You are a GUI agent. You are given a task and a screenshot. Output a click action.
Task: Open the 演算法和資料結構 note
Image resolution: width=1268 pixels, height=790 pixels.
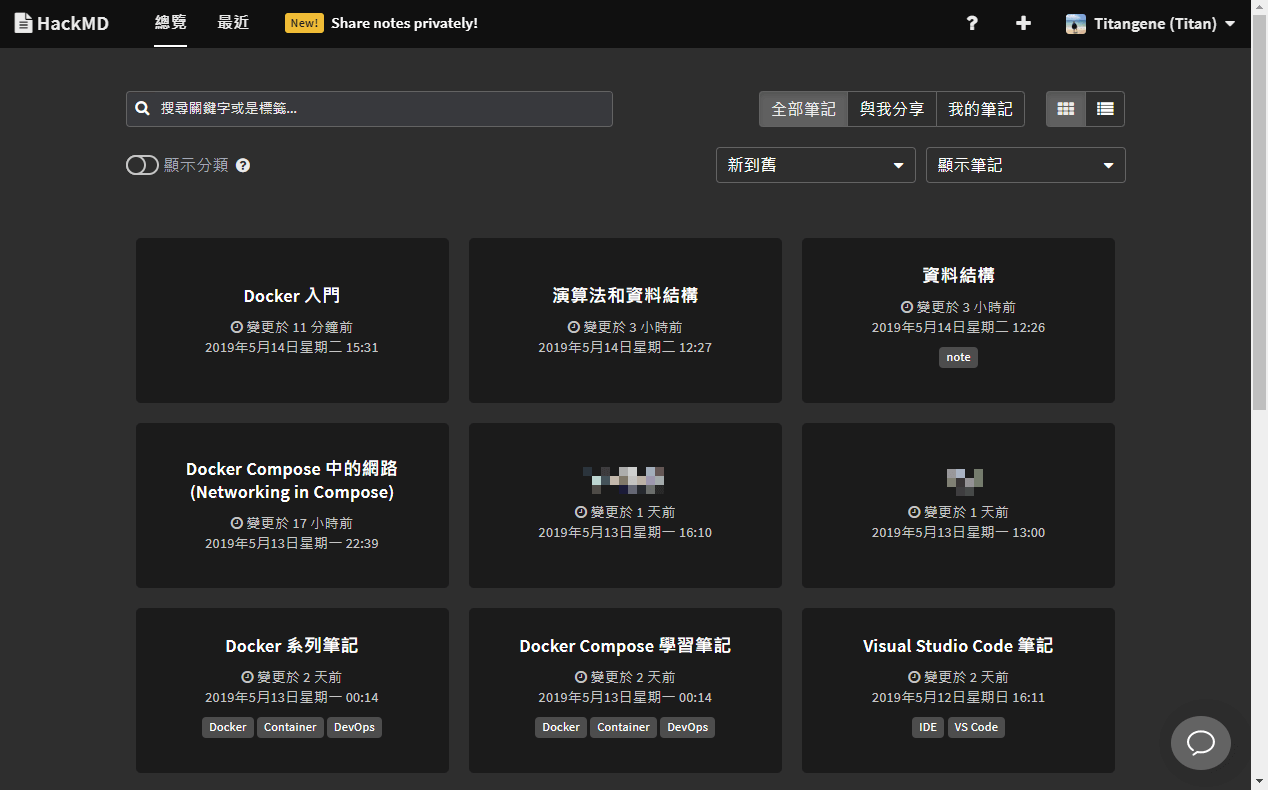pyautogui.click(x=625, y=320)
